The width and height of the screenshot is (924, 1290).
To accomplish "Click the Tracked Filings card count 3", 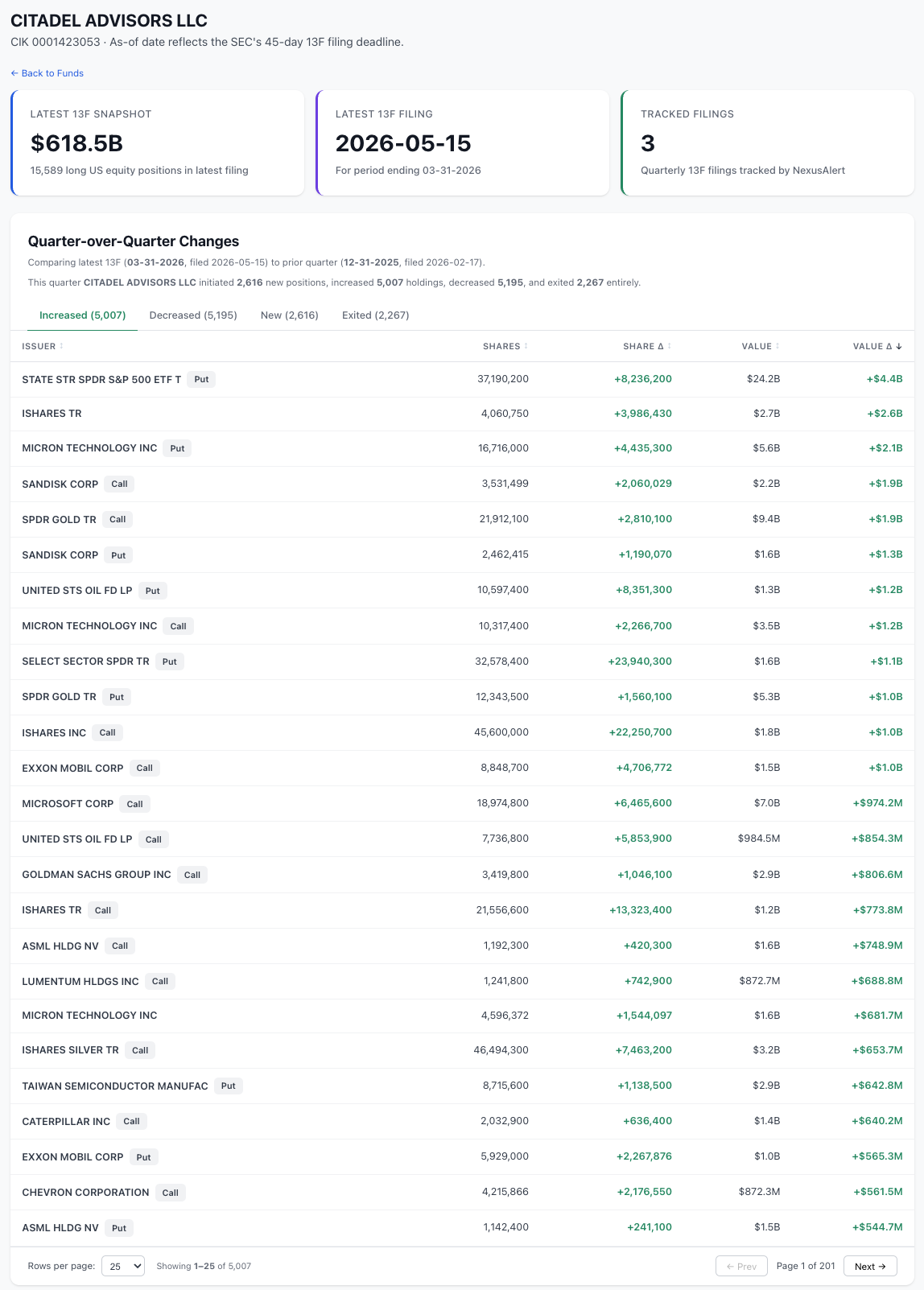I will [x=648, y=143].
